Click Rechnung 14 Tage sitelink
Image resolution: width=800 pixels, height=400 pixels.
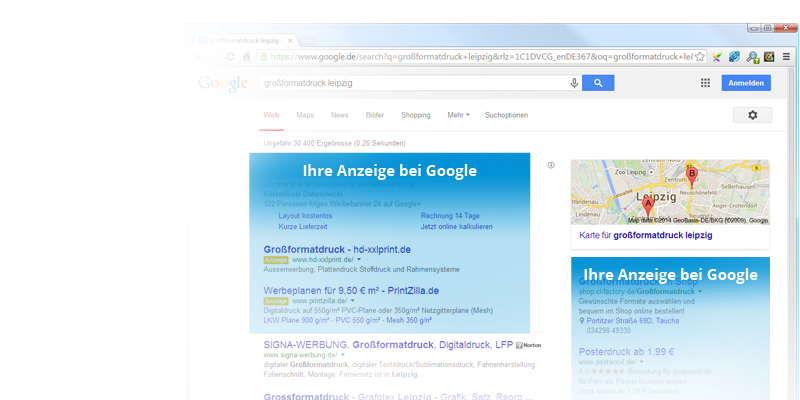tap(450, 216)
